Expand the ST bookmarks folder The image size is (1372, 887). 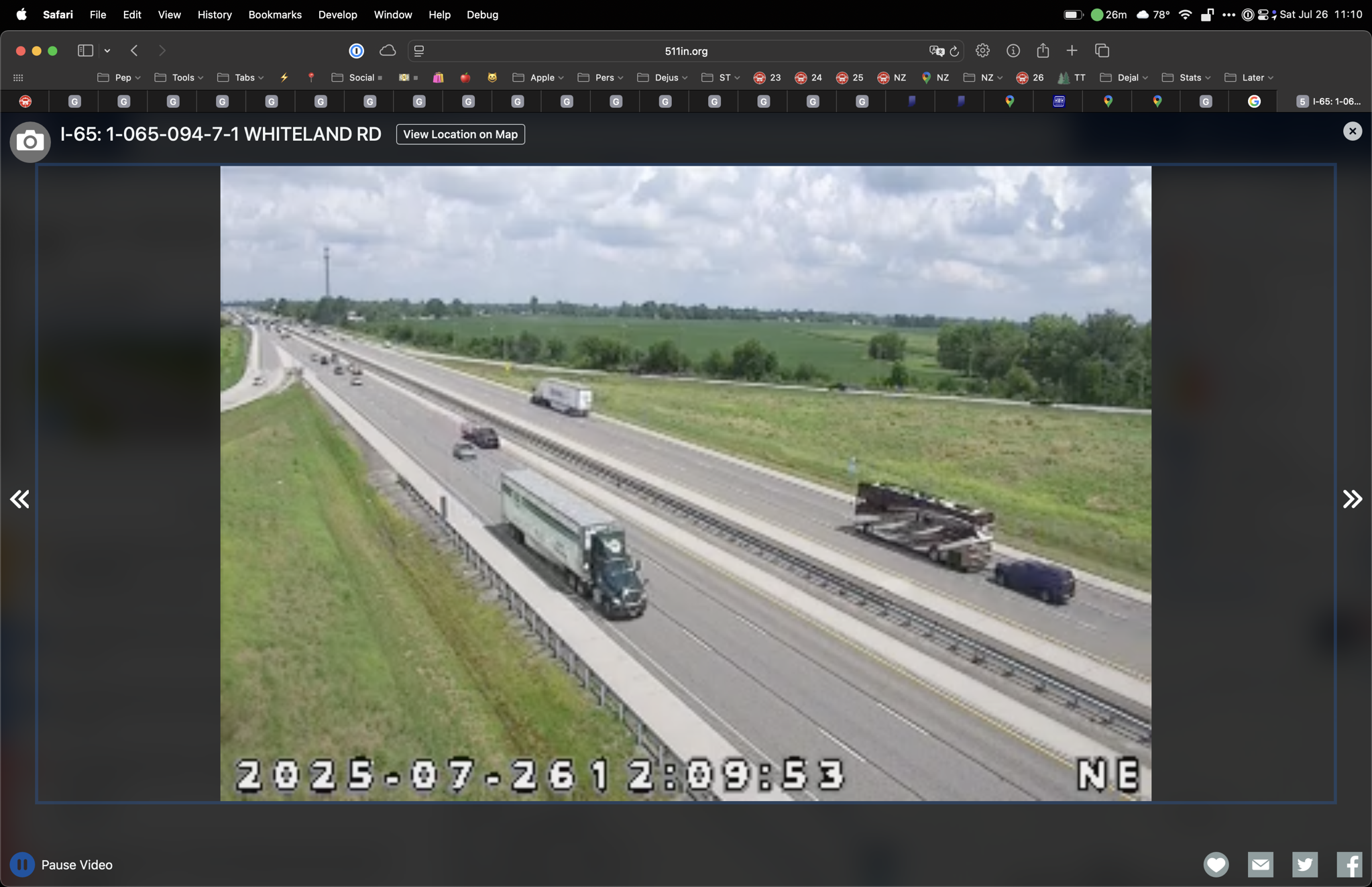pyautogui.click(x=721, y=78)
